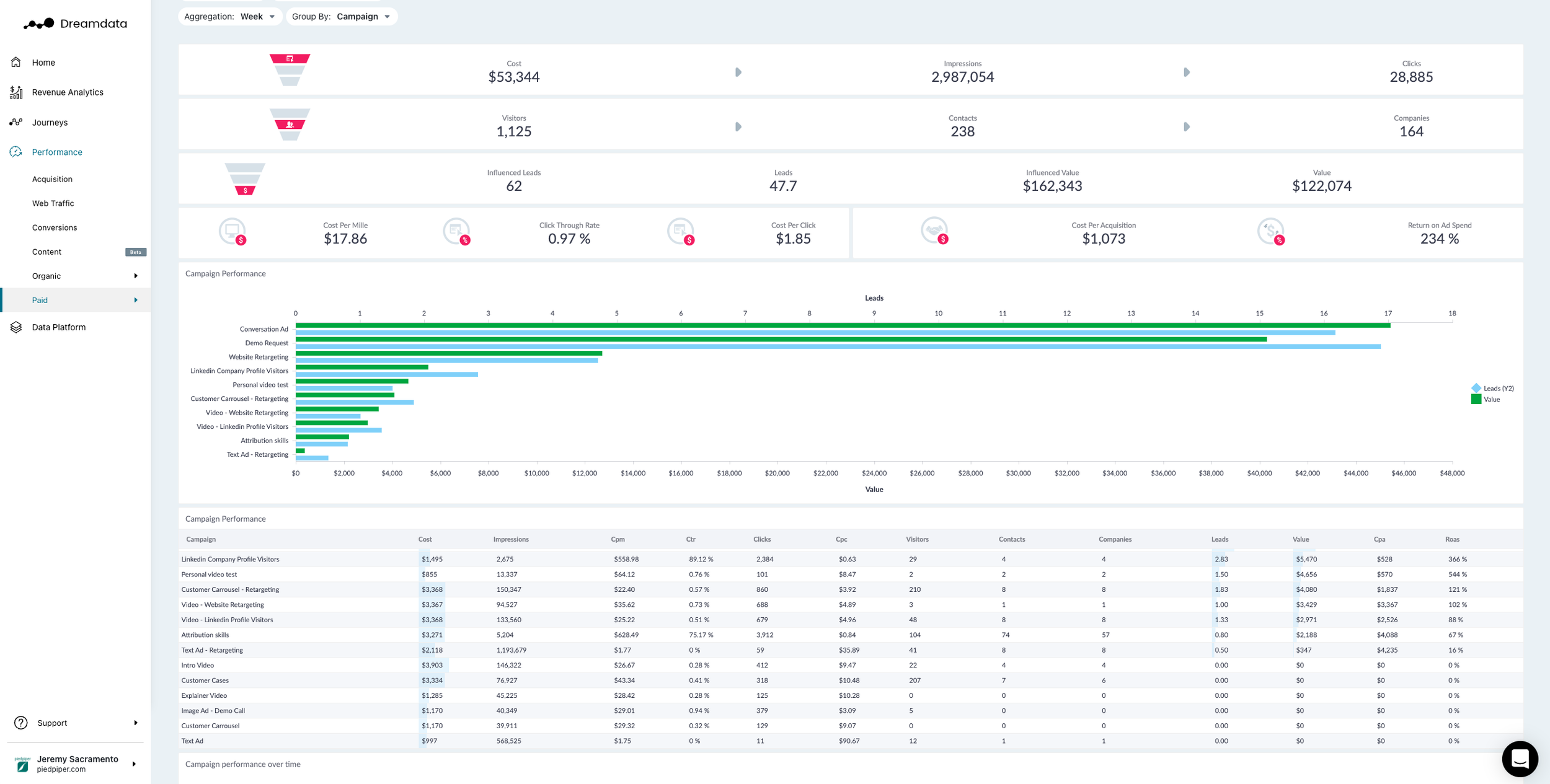Toggle Leads (Y2) legend series
Image resolution: width=1550 pixels, height=784 pixels.
pyautogui.click(x=1492, y=389)
